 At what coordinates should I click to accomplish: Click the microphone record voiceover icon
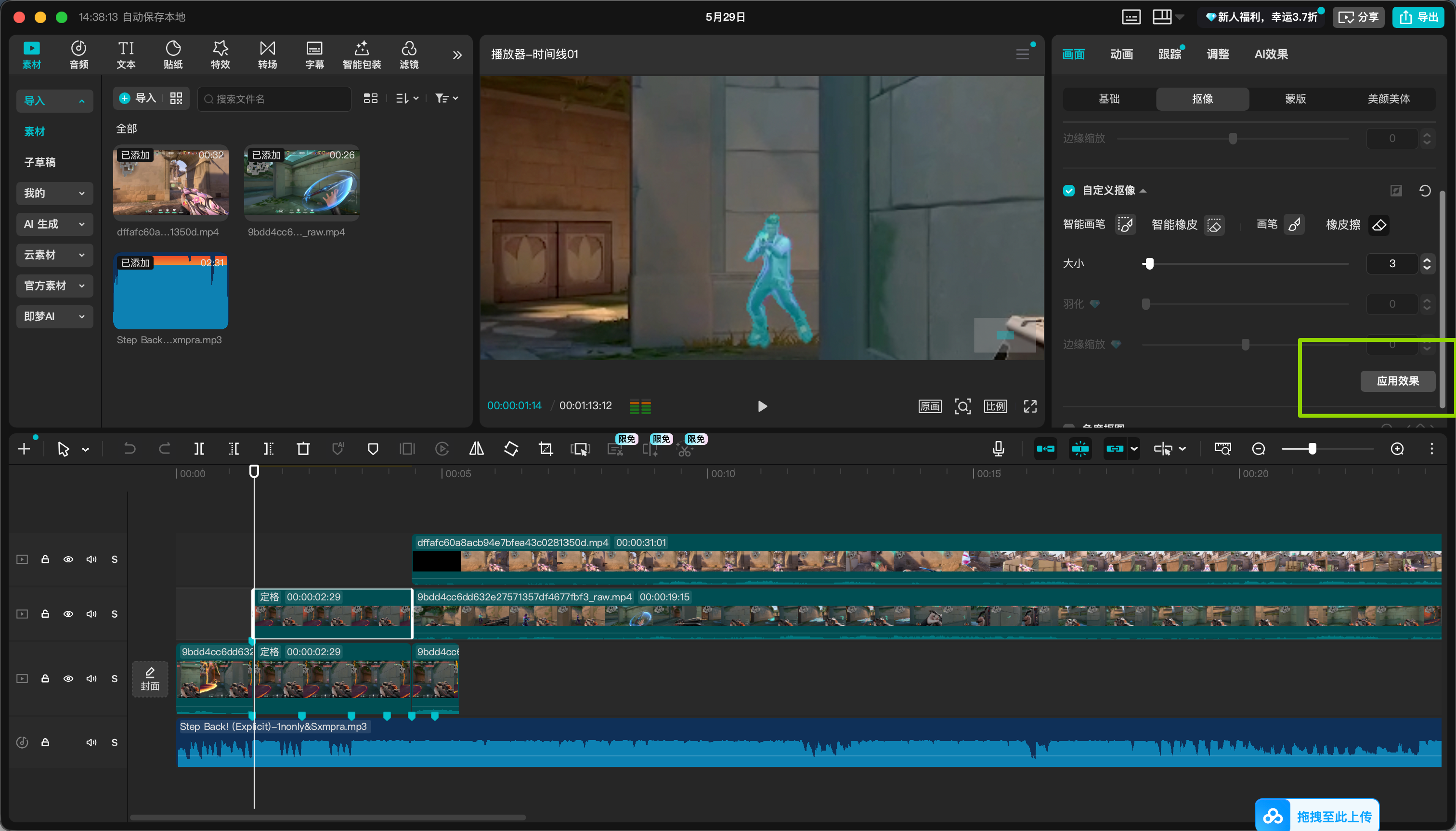pos(998,449)
